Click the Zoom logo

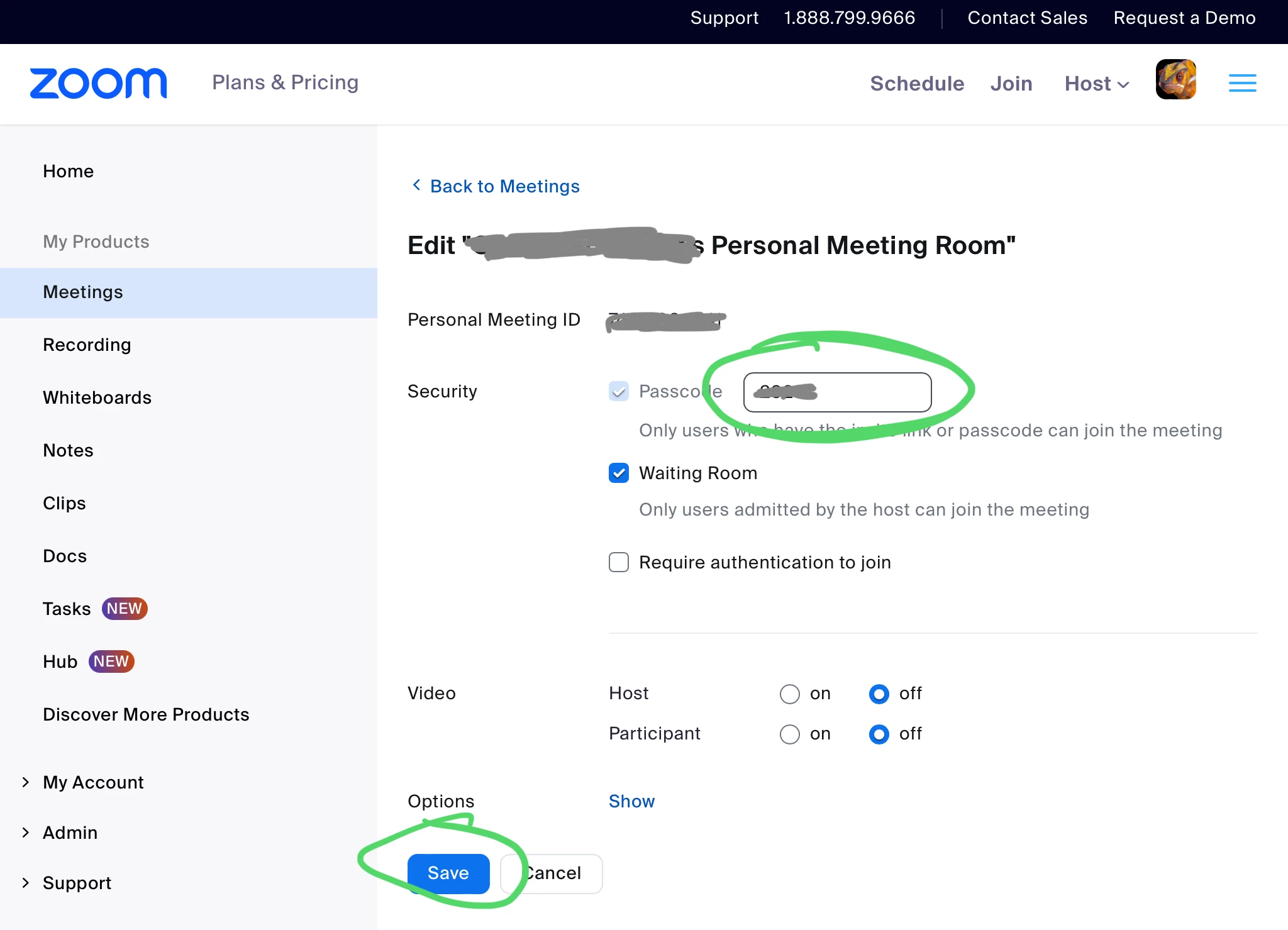click(x=99, y=83)
